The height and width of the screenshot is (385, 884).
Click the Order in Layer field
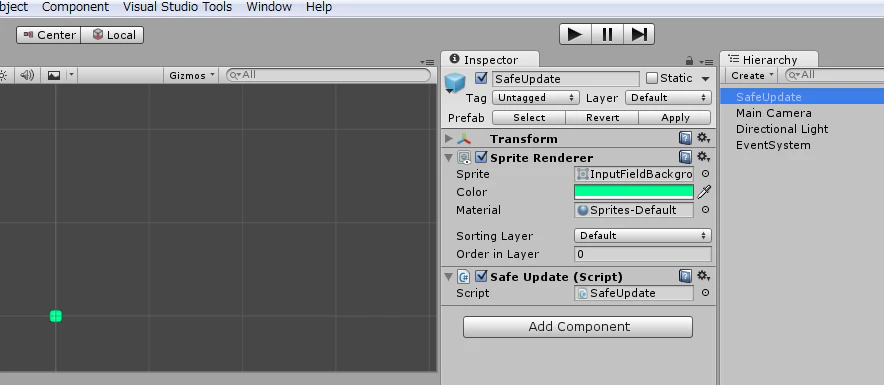coord(643,254)
